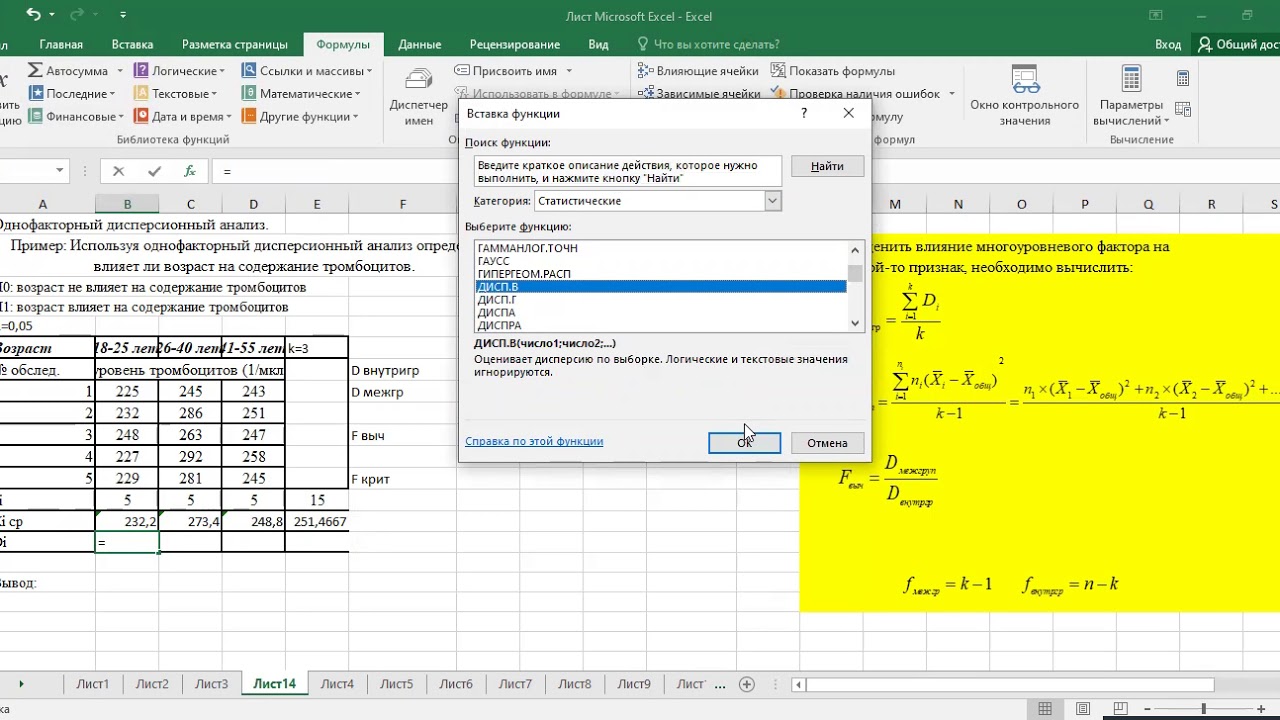Open Математические dropdown arrow
Viewport: 1280px width, 720px height.
pyautogui.click(x=358, y=94)
